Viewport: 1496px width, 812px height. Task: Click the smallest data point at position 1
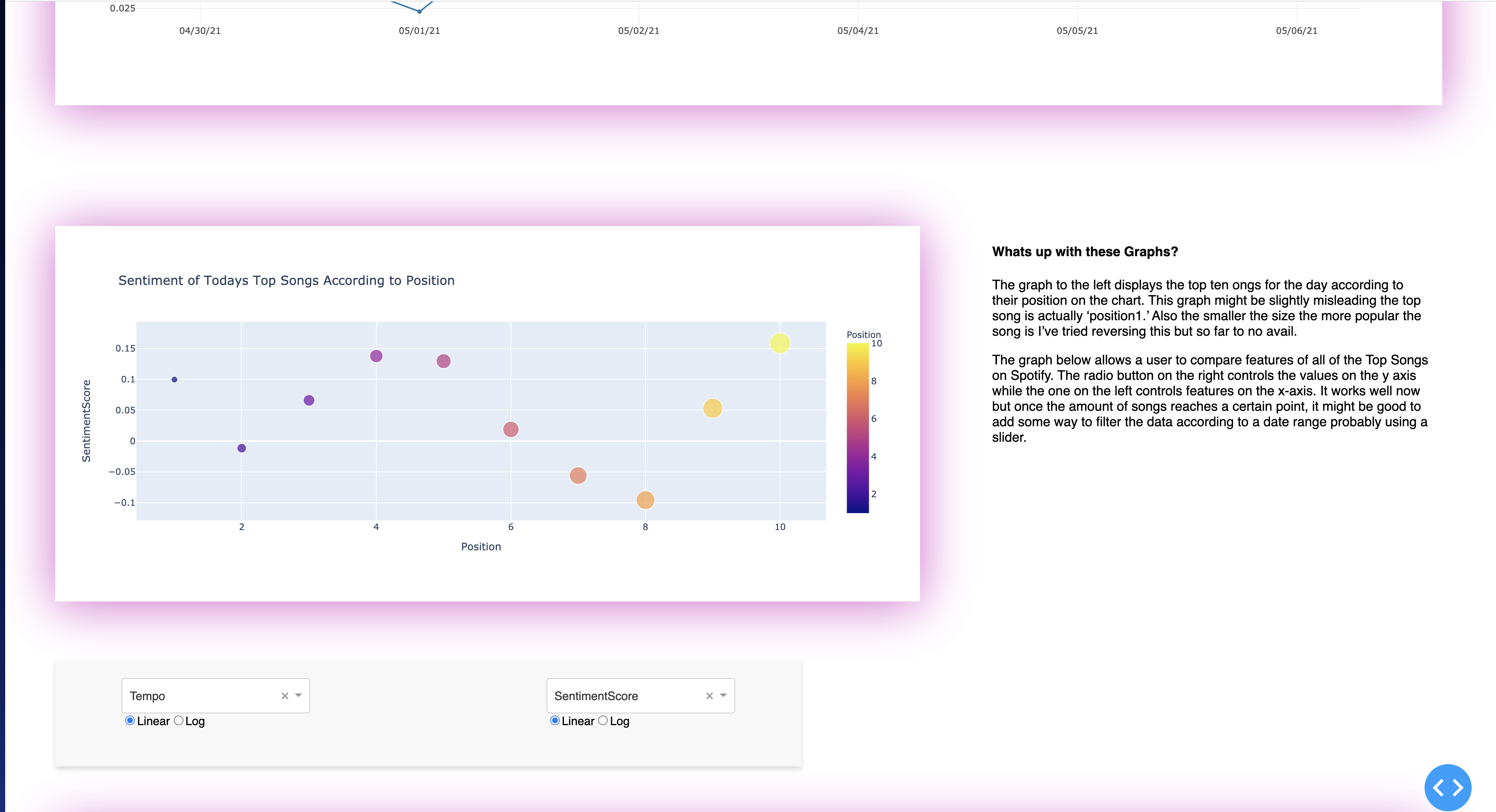tap(174, 379)
